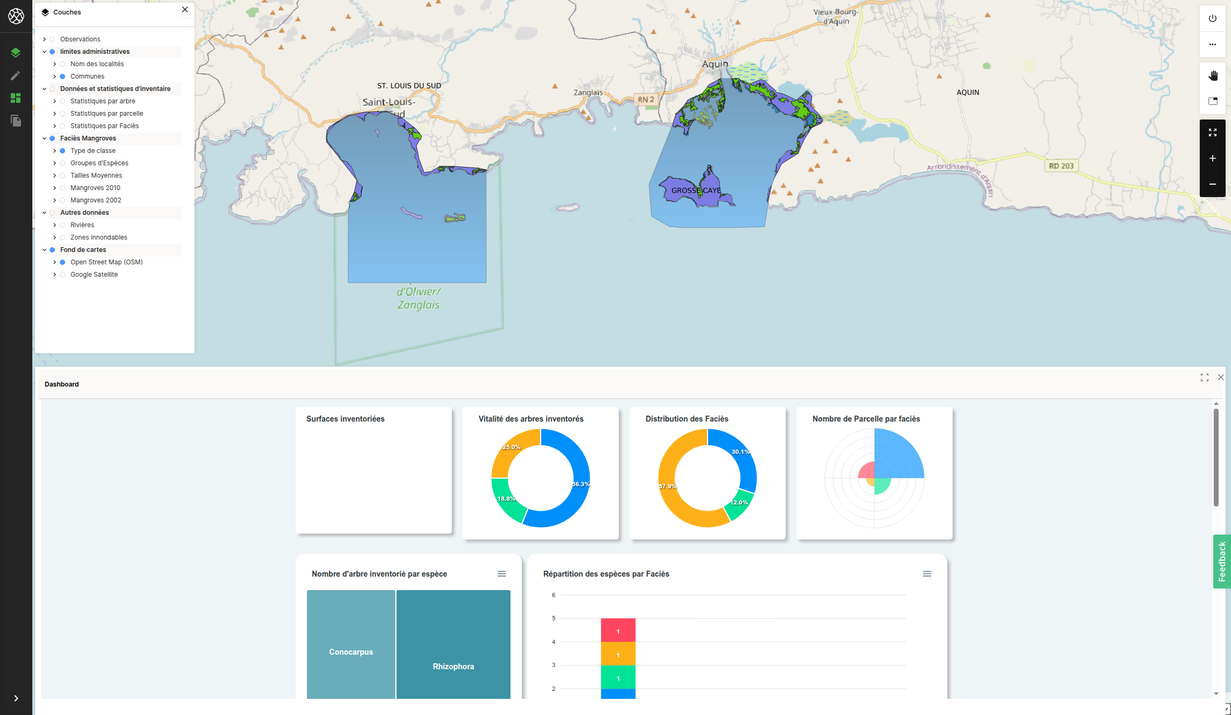Image resolution: width=1231 pixels, height=715 pixels.
Task: Open the three-dots more options on map
Action: pos(1212,45)
